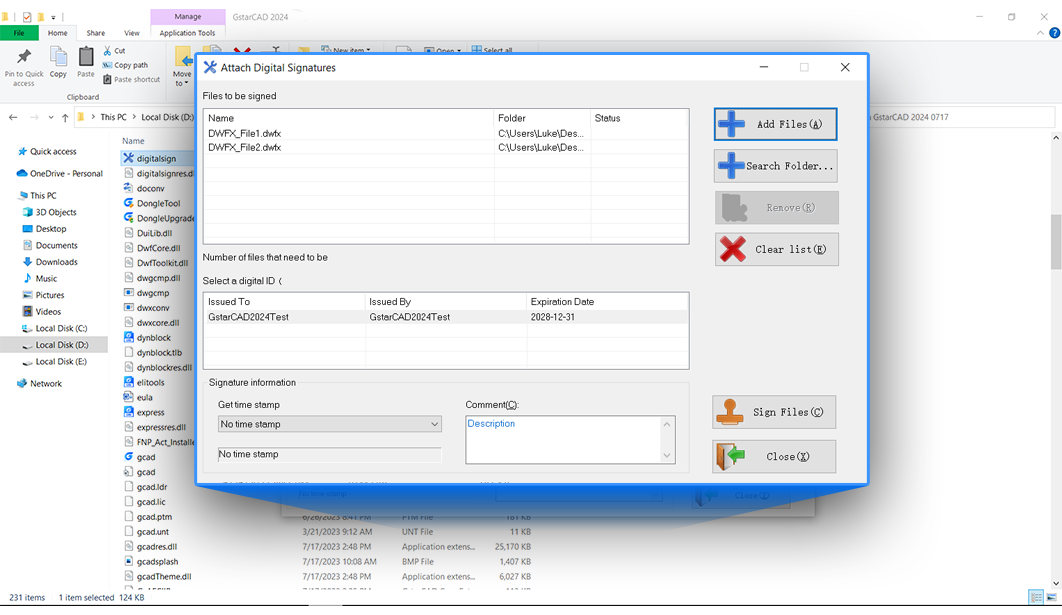Viewport: 1062px width, 615px height.
Task: Click the Sign Files stamp icon
Action: click(732, 412)
